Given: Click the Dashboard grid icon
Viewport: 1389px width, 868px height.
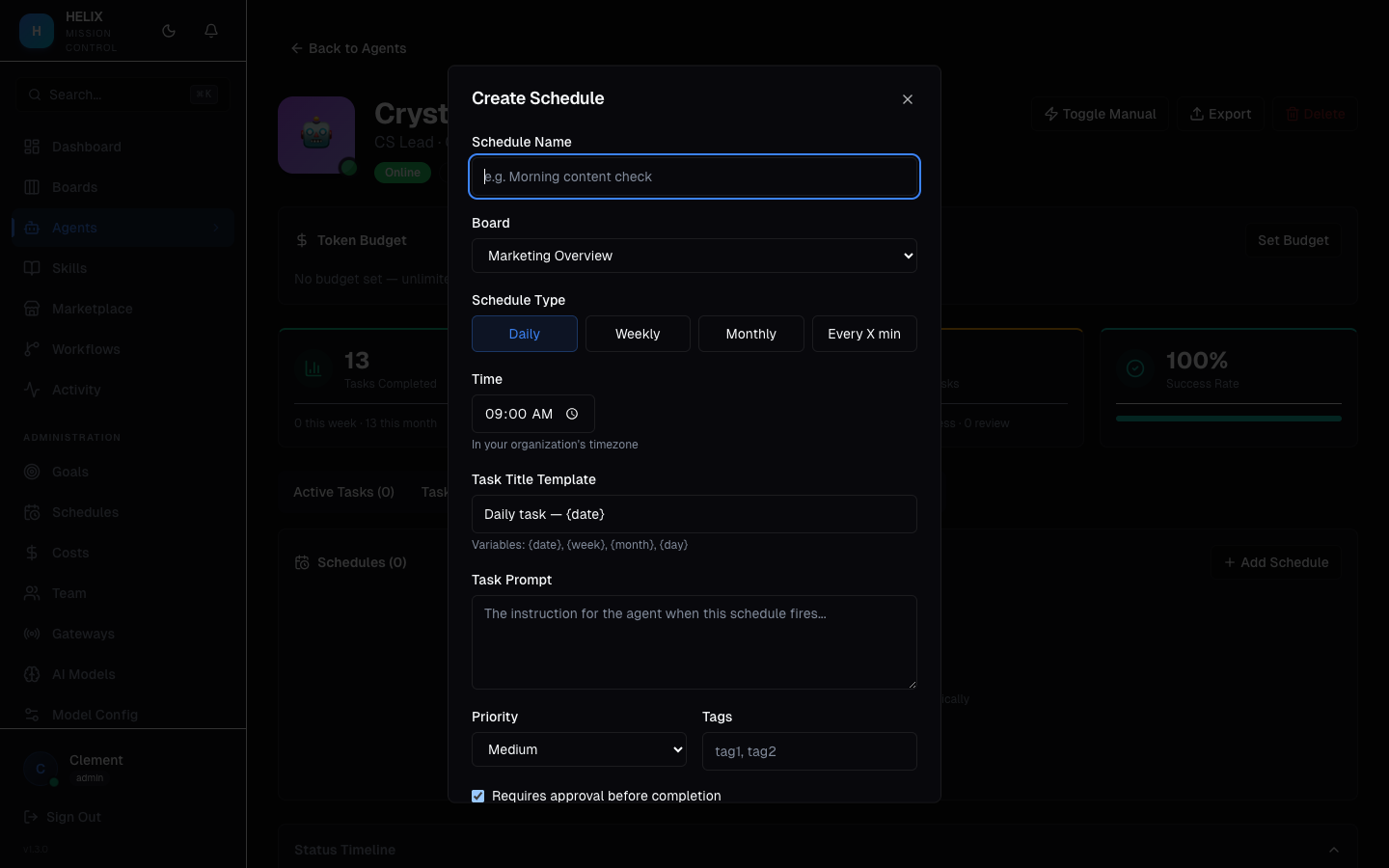Looking at the screenshot, I should coord(32,147).
